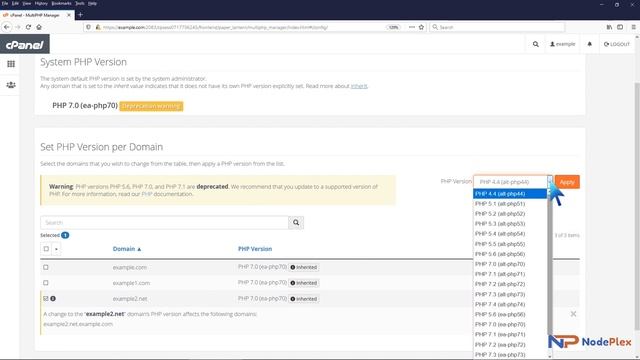Open the Edit menu
This screenshot has width=640, height=360.
pos(15,3)
